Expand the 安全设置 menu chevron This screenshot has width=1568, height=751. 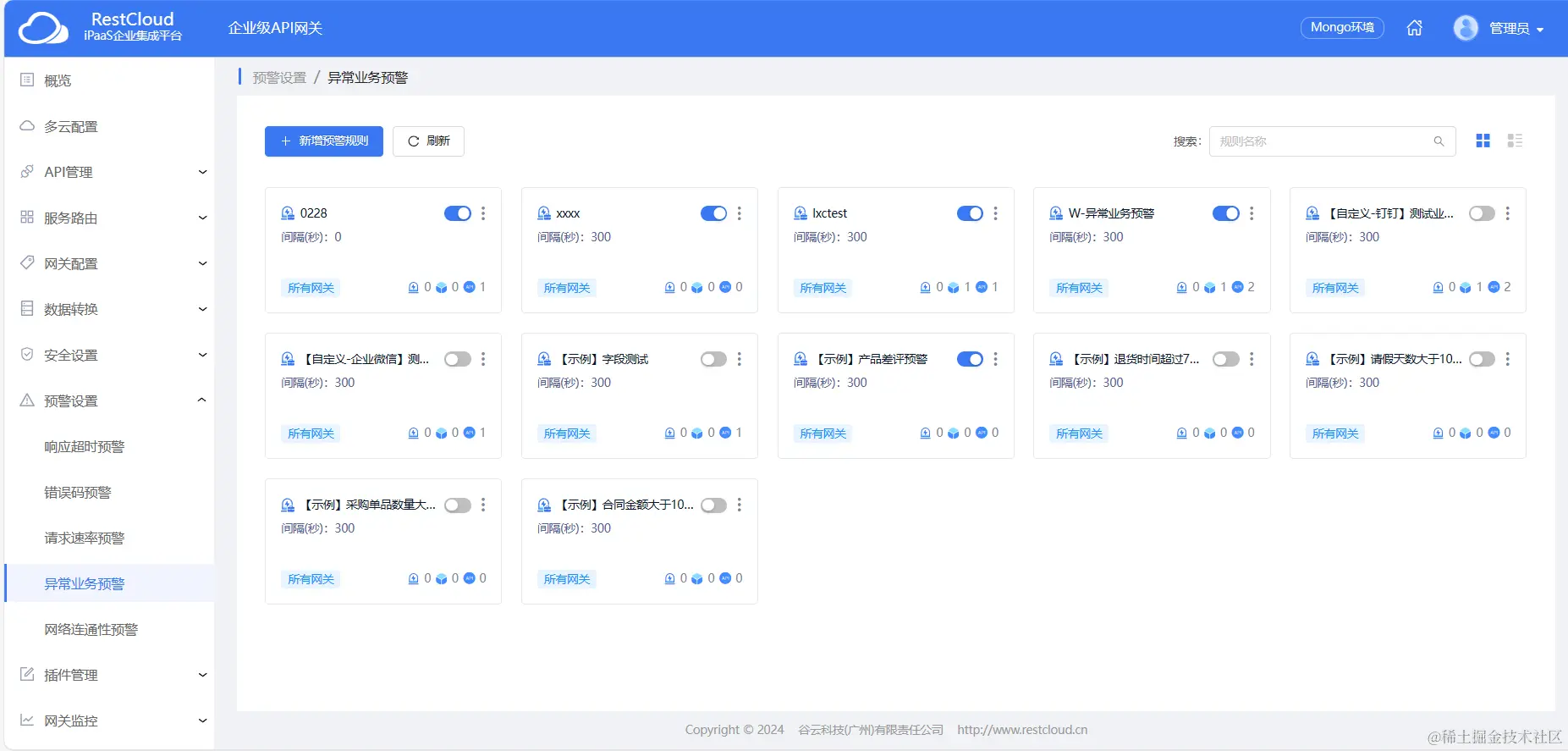point(202,355)
